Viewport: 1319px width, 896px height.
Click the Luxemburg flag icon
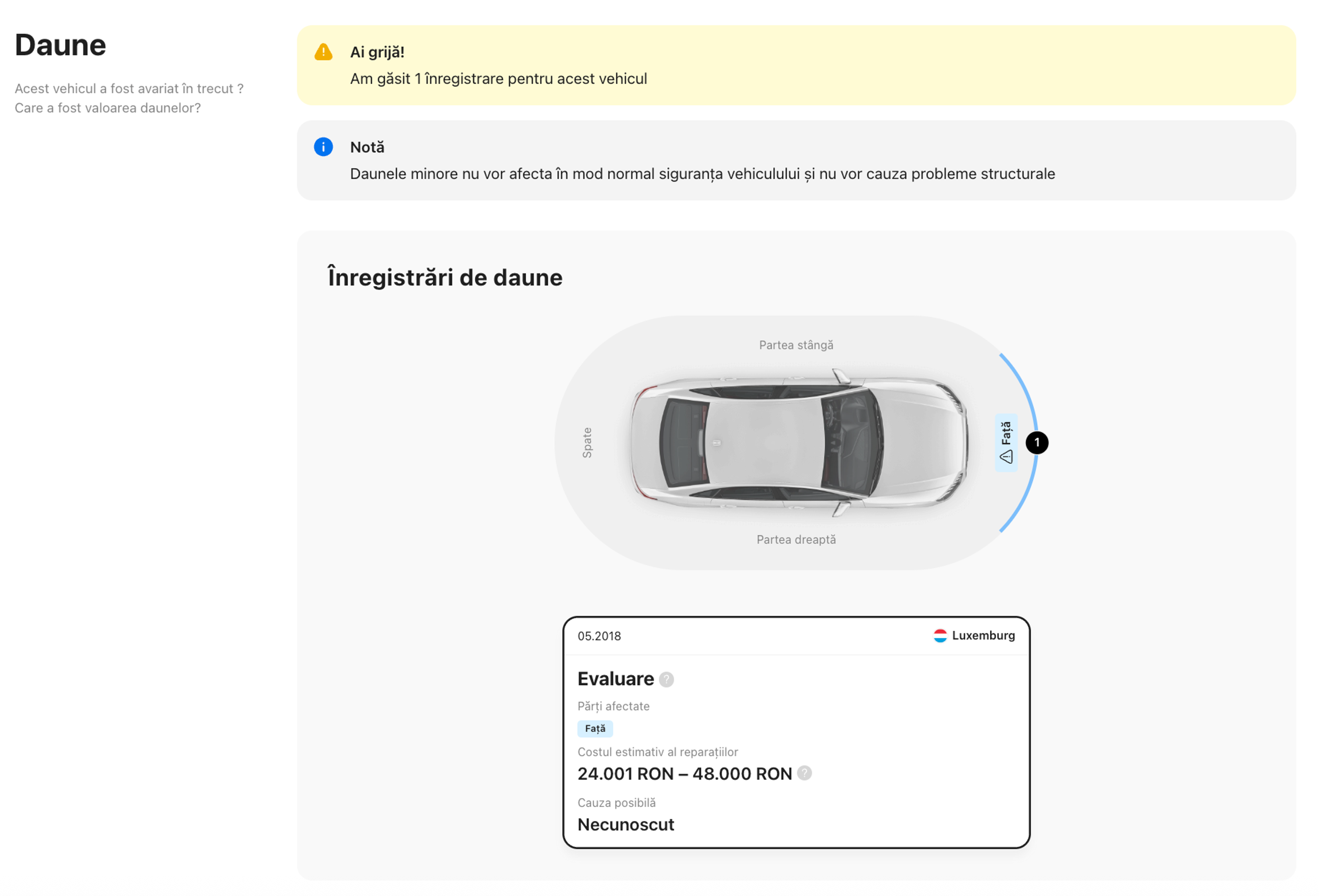click(x=940, y=636)
